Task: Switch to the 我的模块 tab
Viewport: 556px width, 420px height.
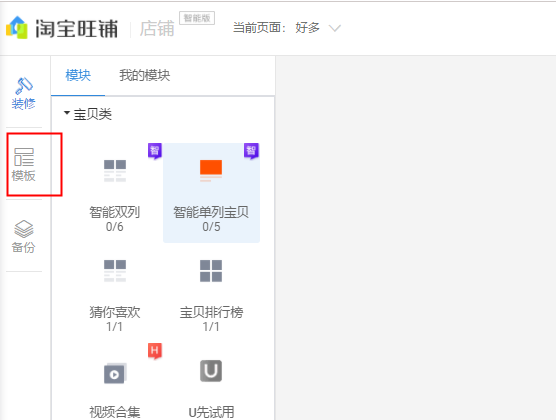Action: click(145, 75)
